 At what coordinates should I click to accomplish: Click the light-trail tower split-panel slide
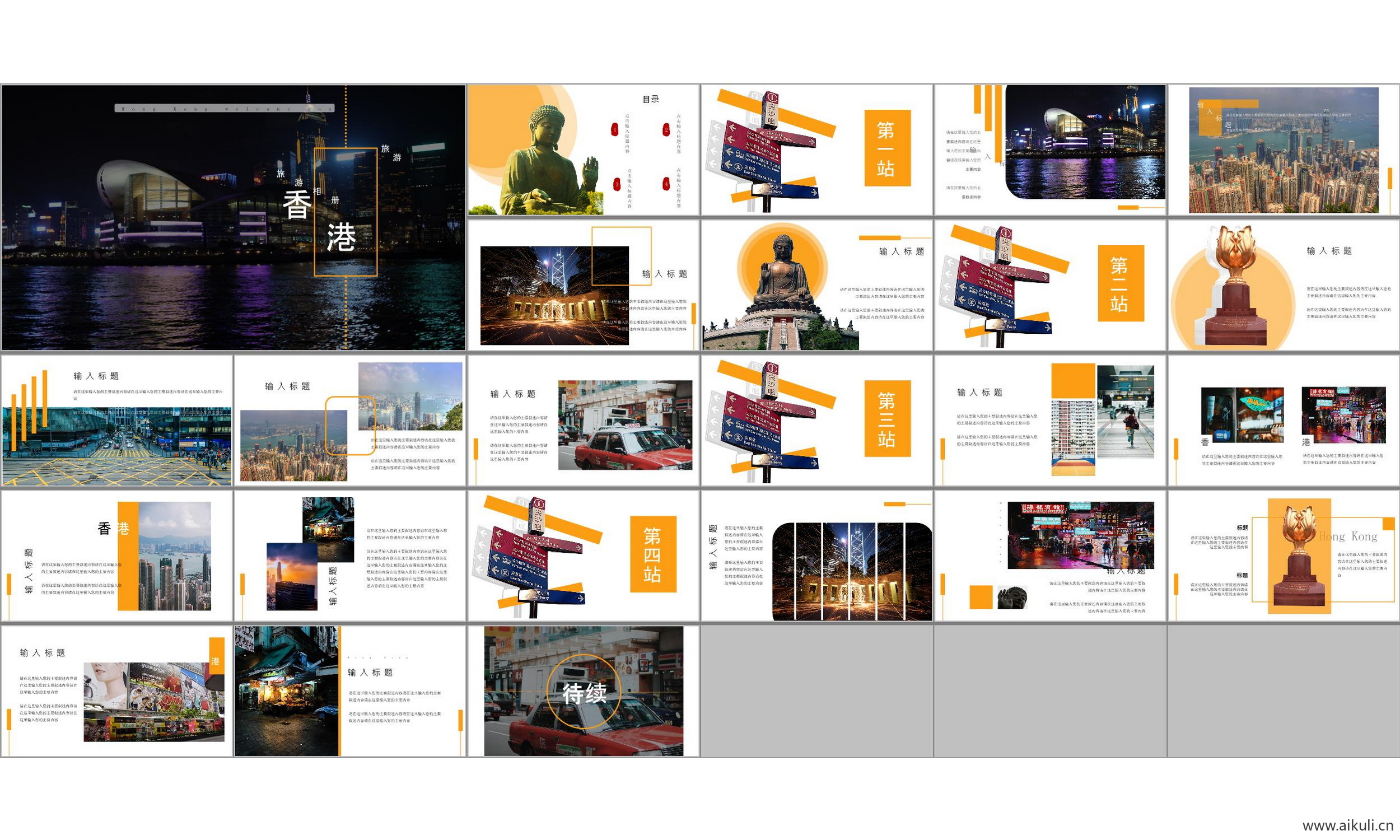click(816, 556)
